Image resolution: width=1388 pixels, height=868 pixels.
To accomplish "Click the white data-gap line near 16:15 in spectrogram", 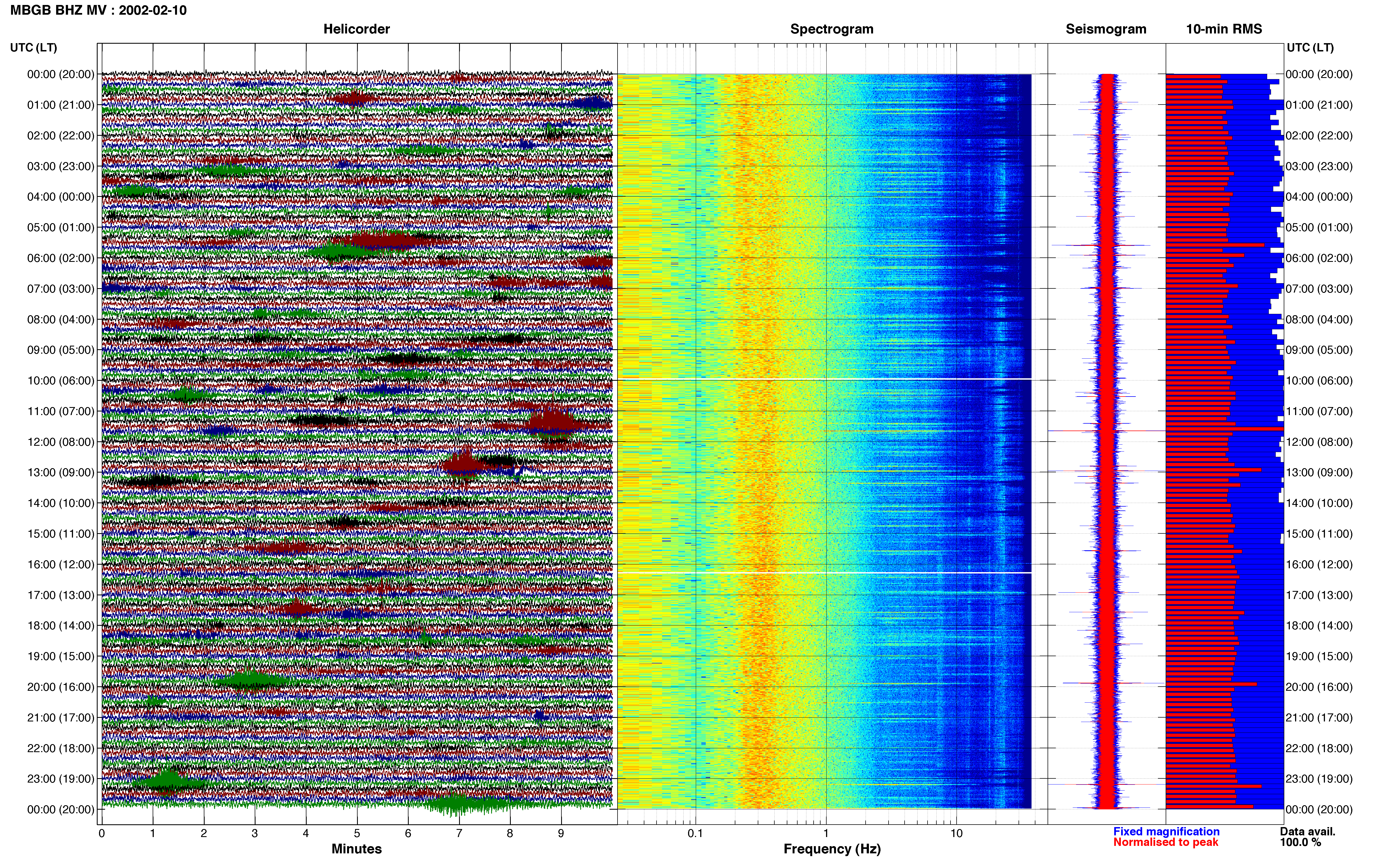I will (824, 572).
